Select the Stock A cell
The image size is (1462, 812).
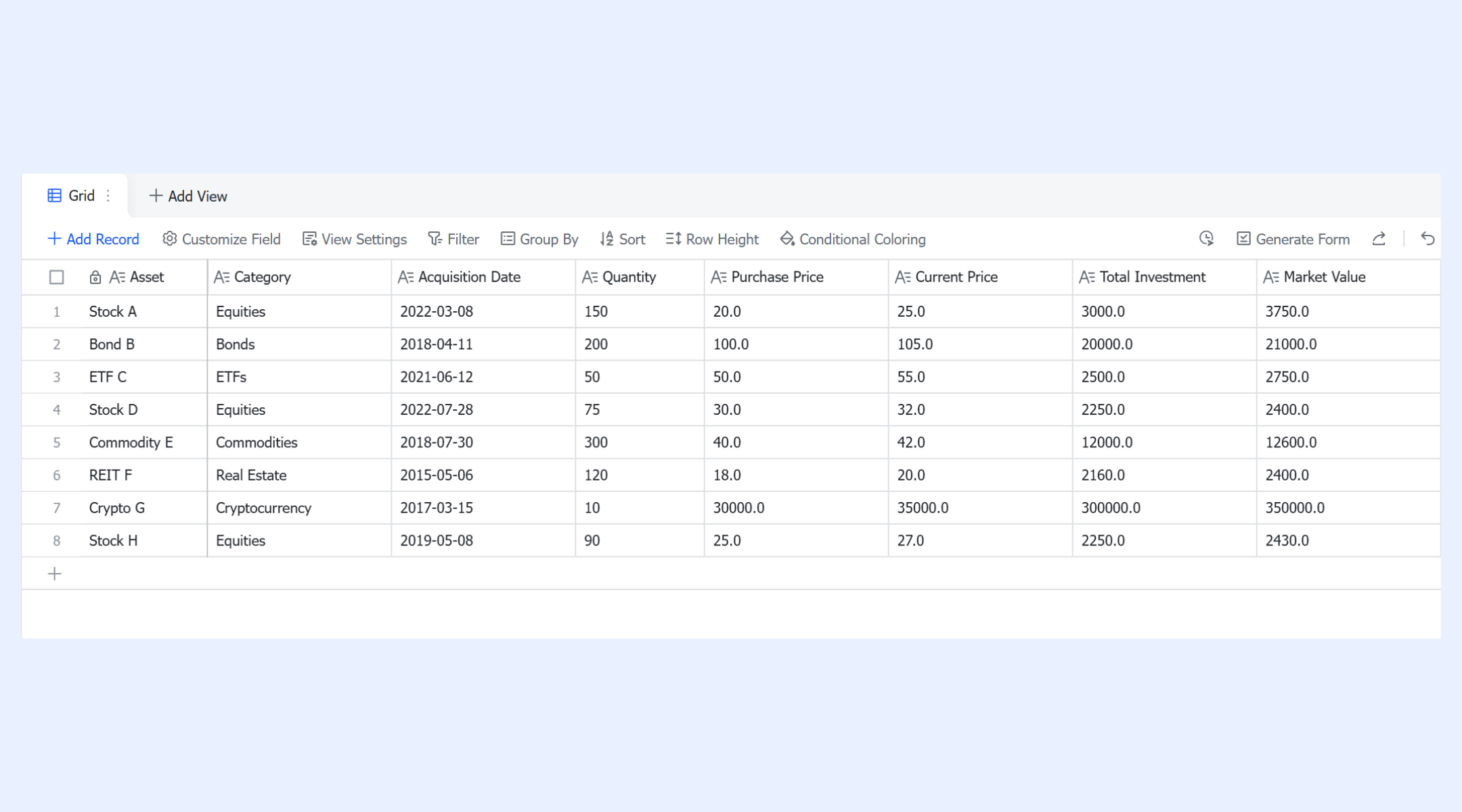coord(144,312)
